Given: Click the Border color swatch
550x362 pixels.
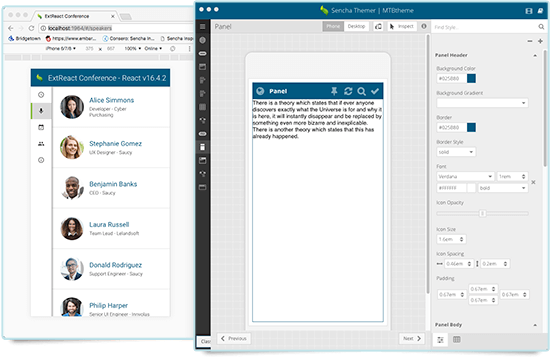Looking at the screenshot, I should pyautogui.click(x=471, y=127).
